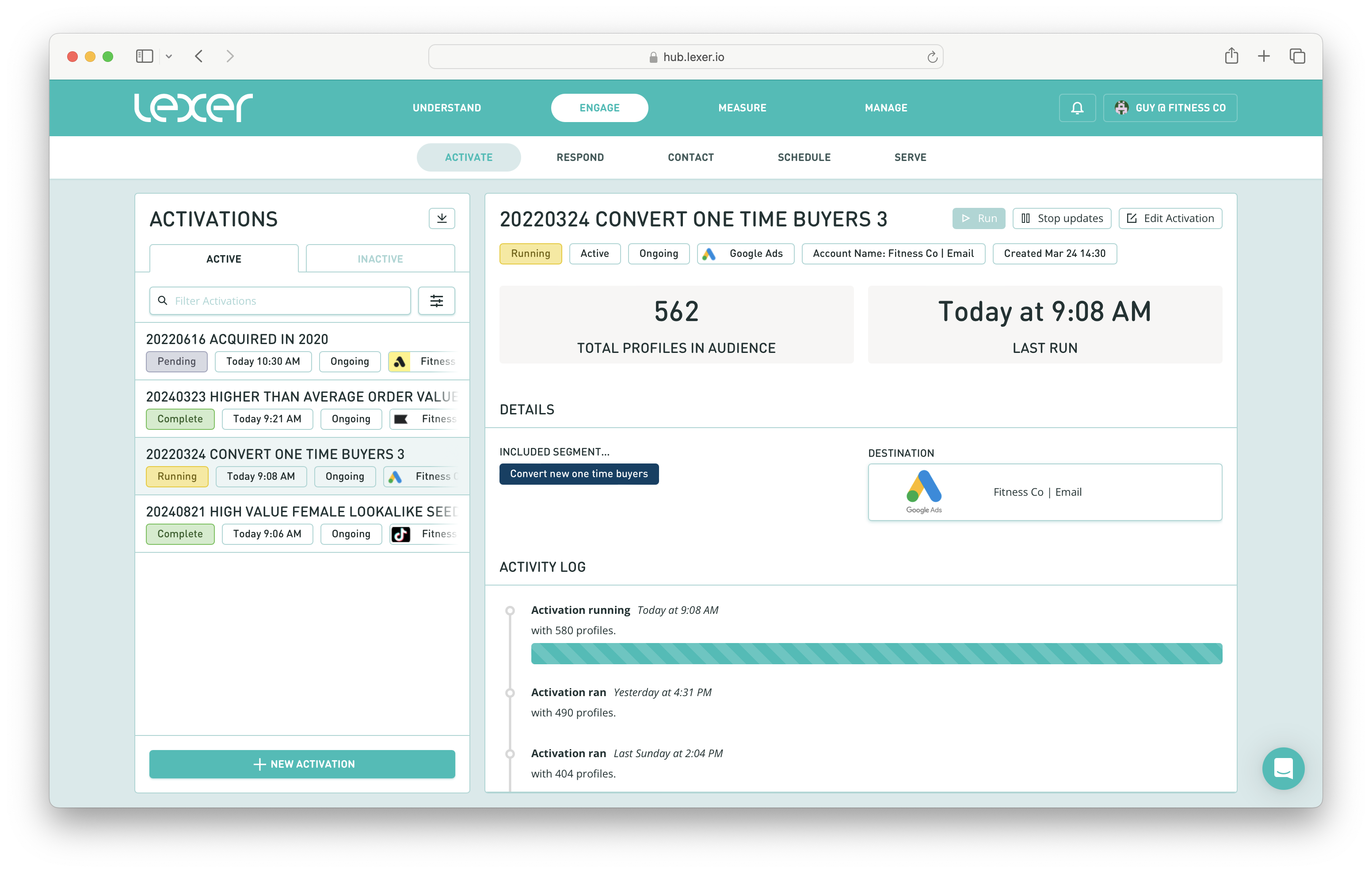Go forward in browser history
This screenshot has width=1372, height=873.
229,57
